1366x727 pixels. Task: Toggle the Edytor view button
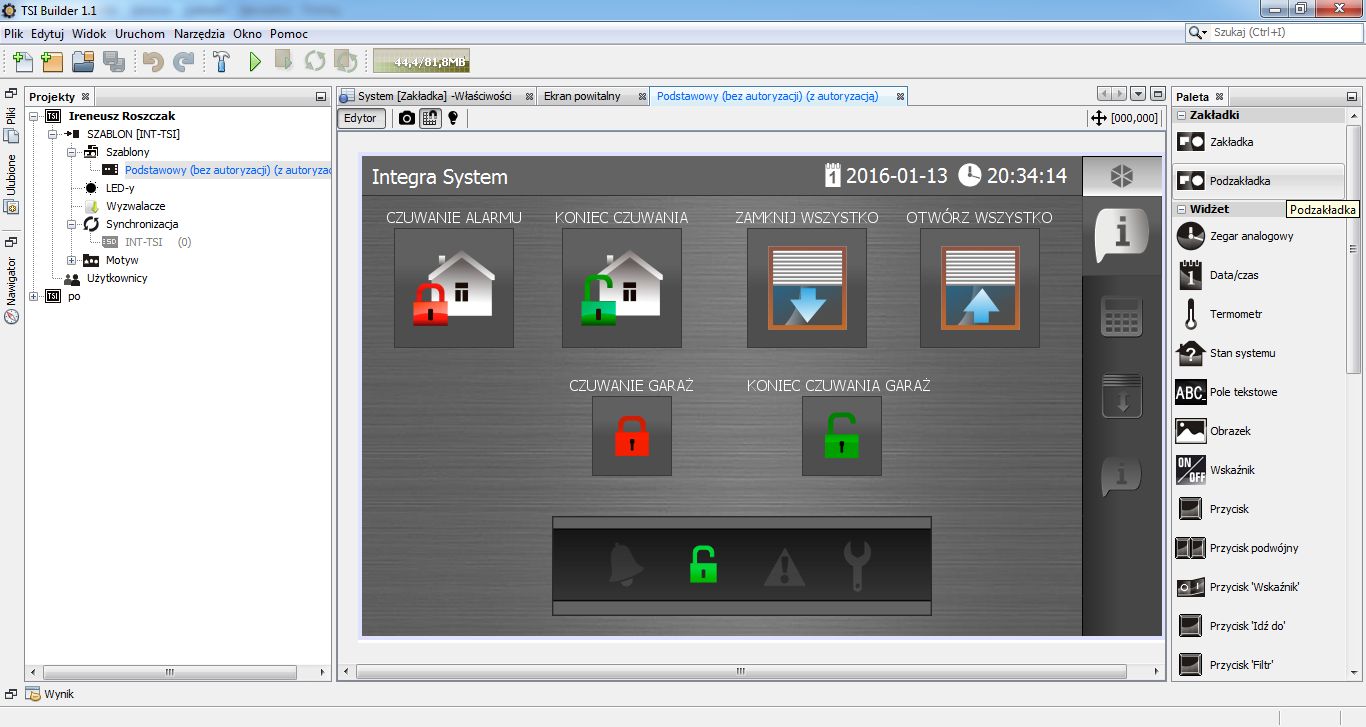pyautogui.click(x=361, y=118)
